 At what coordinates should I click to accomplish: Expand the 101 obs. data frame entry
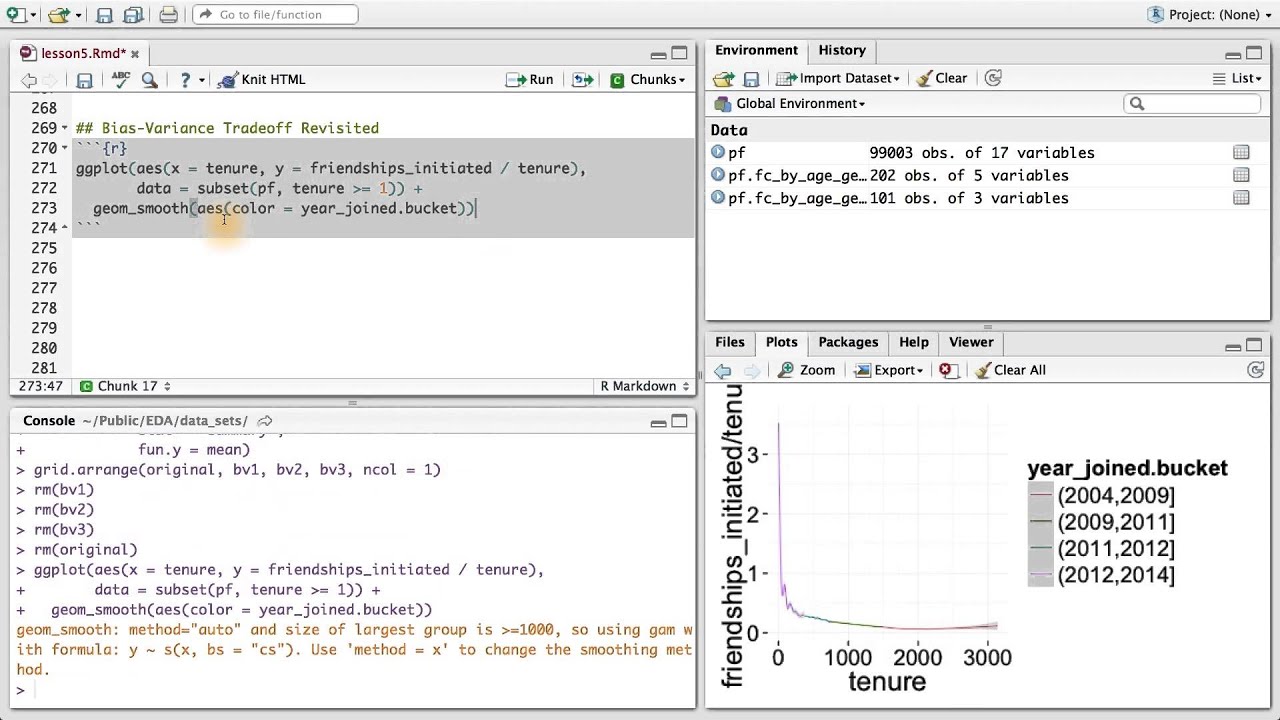718,198
